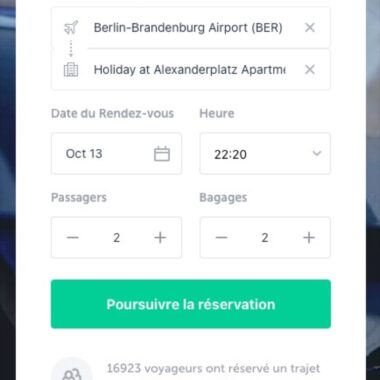Clear the Holiday at Alexanderplatz destination
The height and width of the screenshot is (380, 380).
(310, 69)
